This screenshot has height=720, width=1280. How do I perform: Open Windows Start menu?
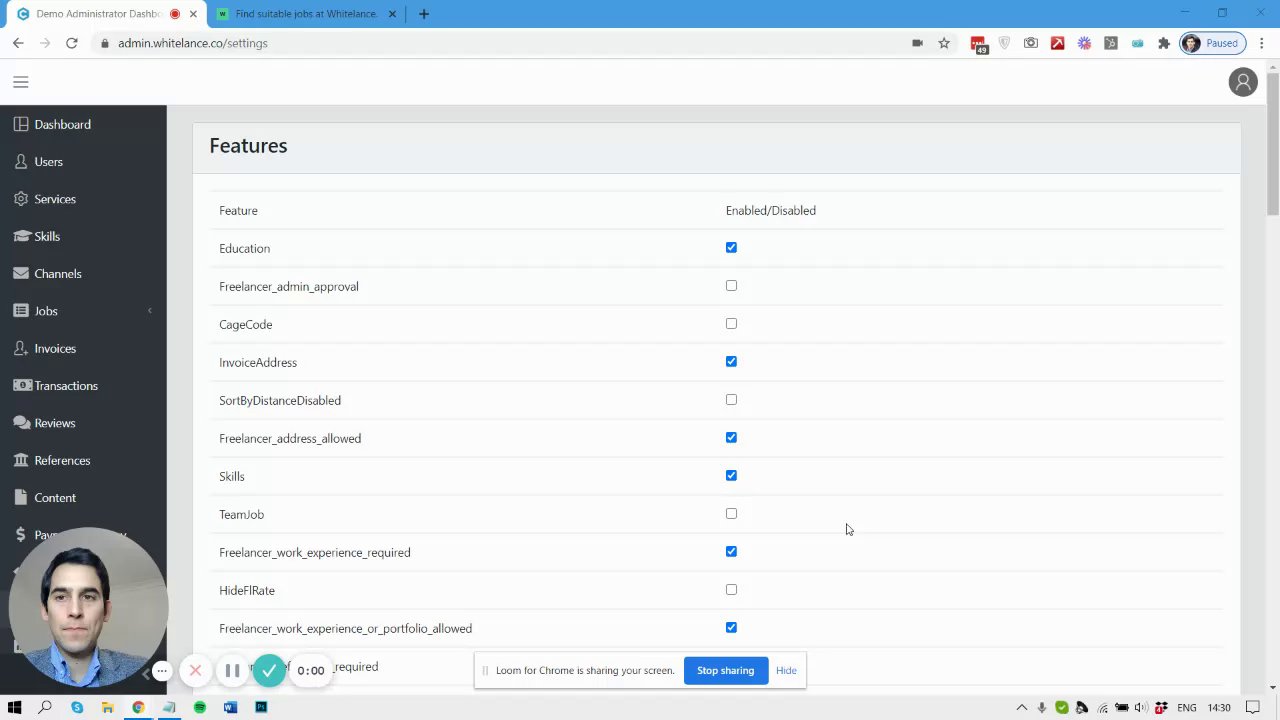14,707
